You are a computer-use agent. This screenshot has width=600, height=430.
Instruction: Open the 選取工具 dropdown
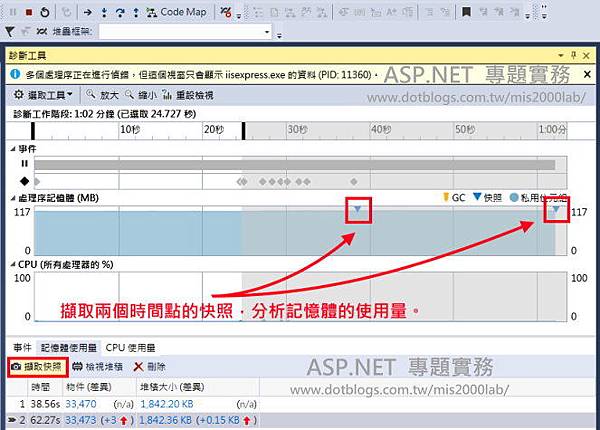(43, 95)
